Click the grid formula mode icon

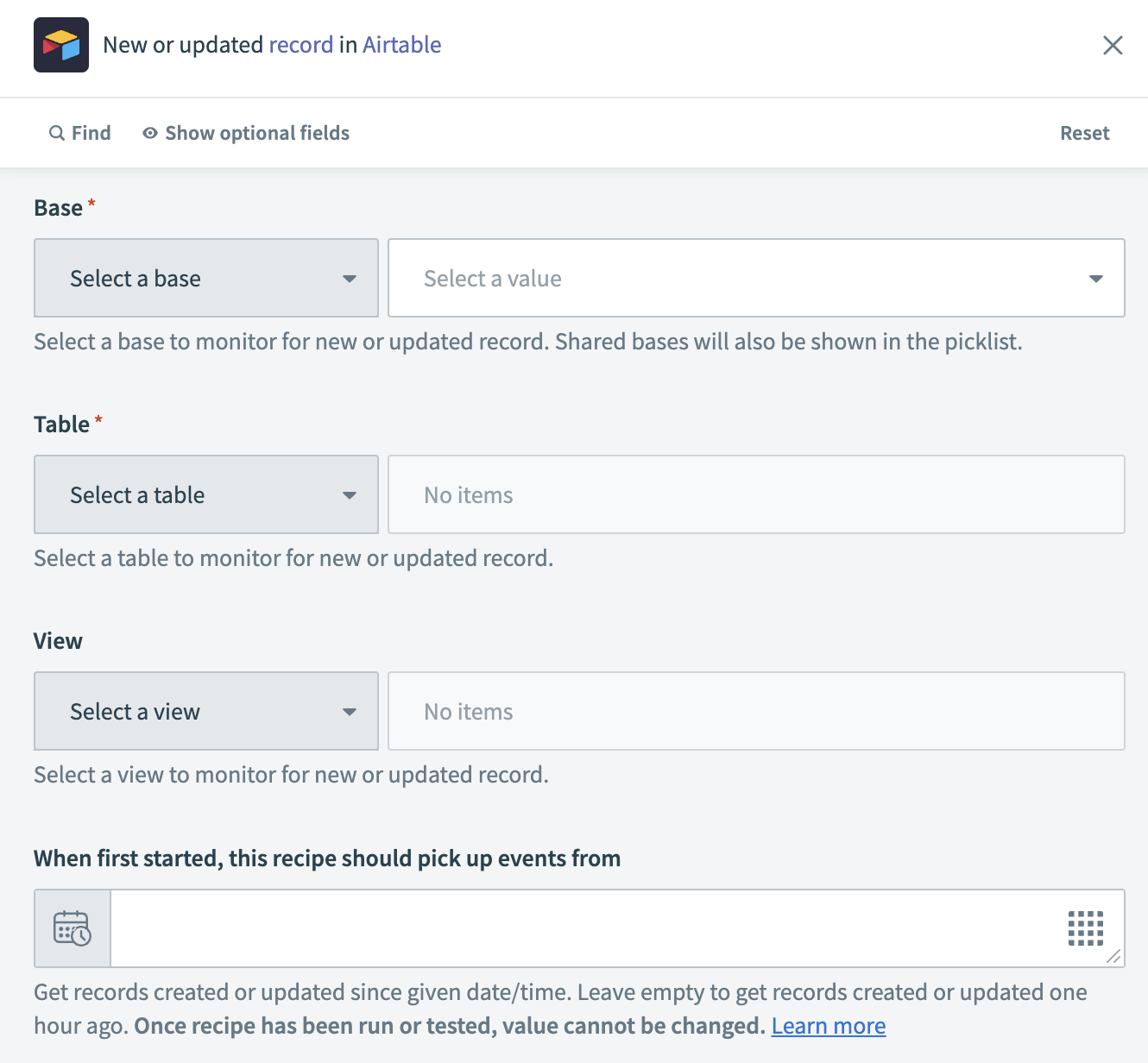[x=1085, y=928]
